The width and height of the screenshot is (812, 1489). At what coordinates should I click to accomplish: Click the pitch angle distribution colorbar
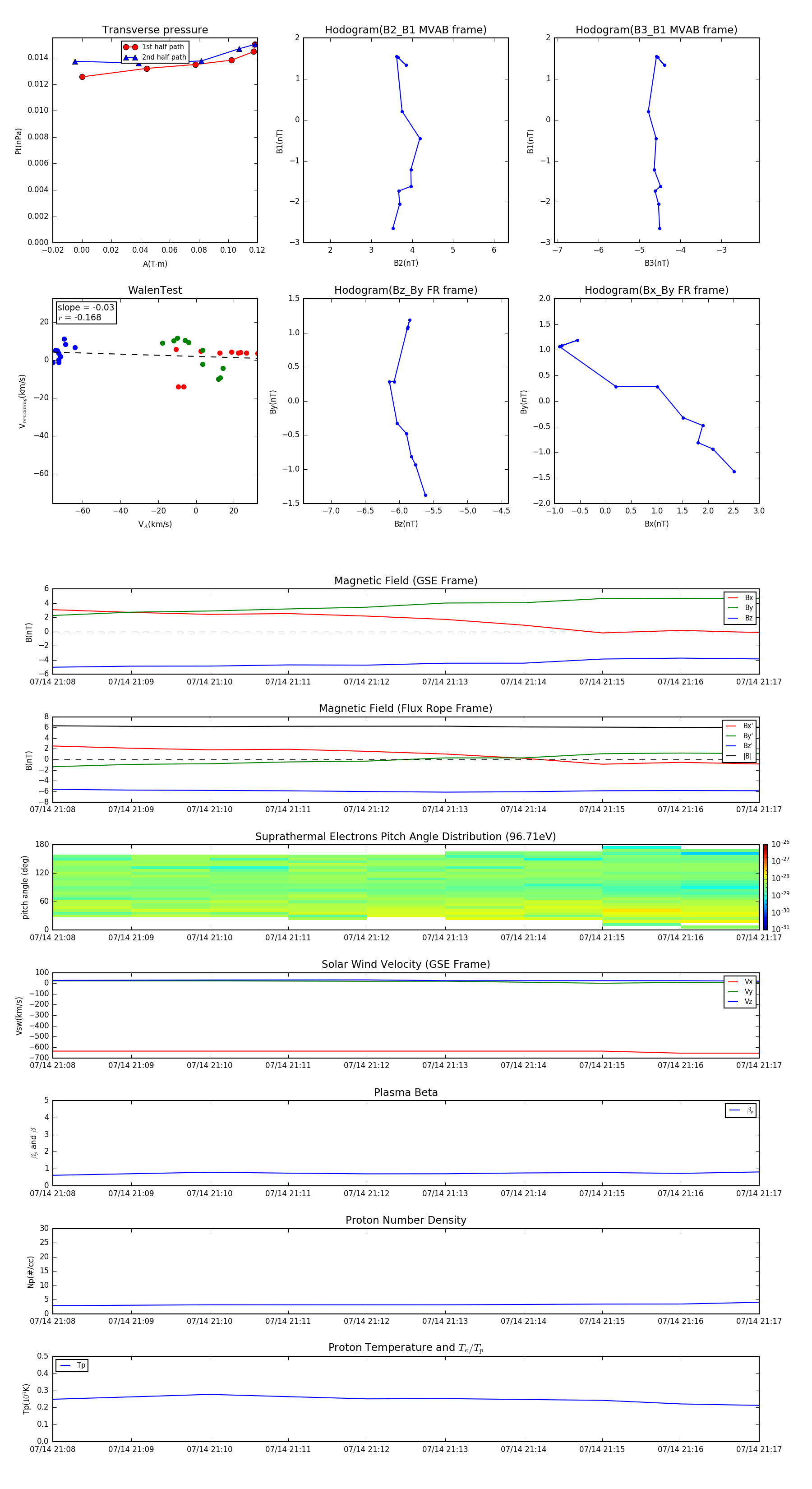click(765, 887)
